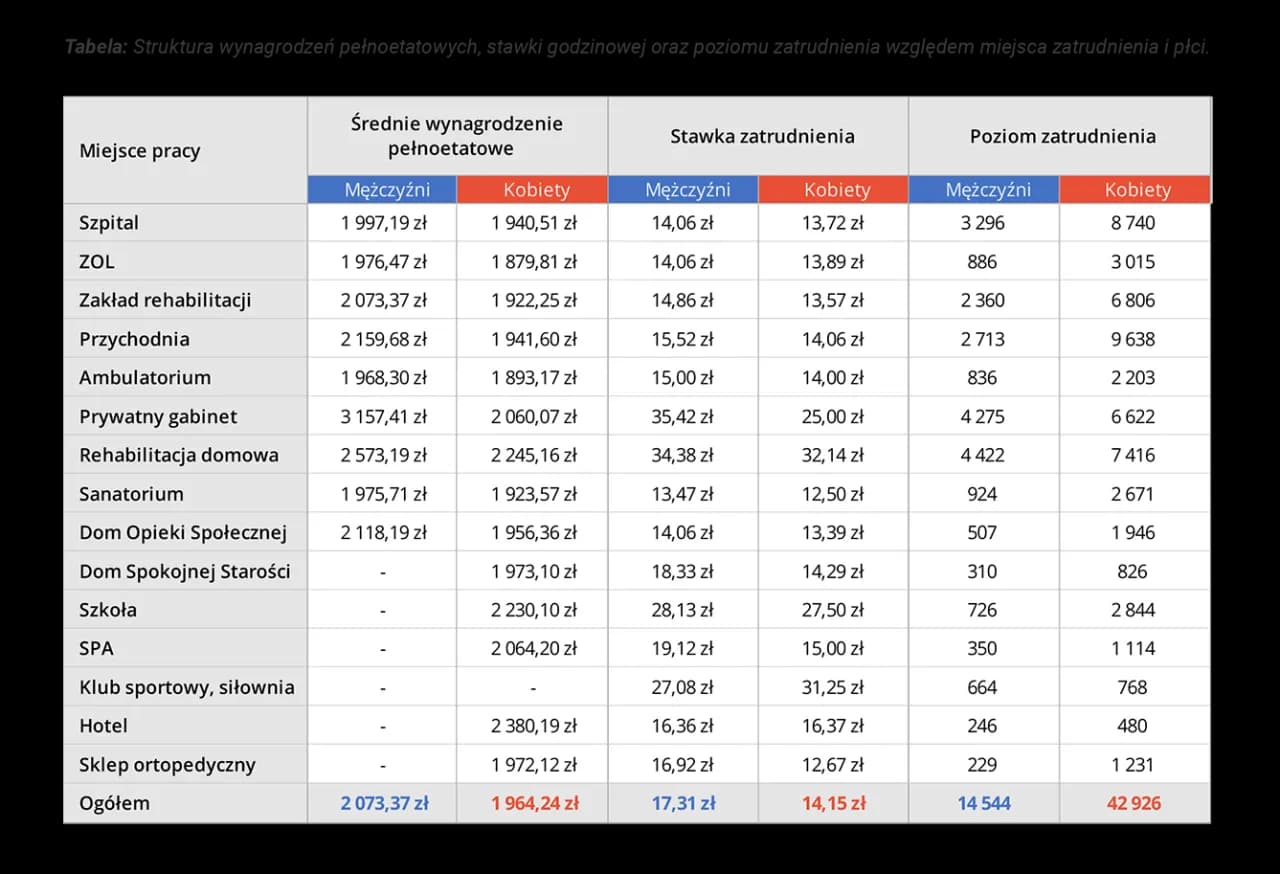Click the "Ogółem" total row label

tap(114, 803)
